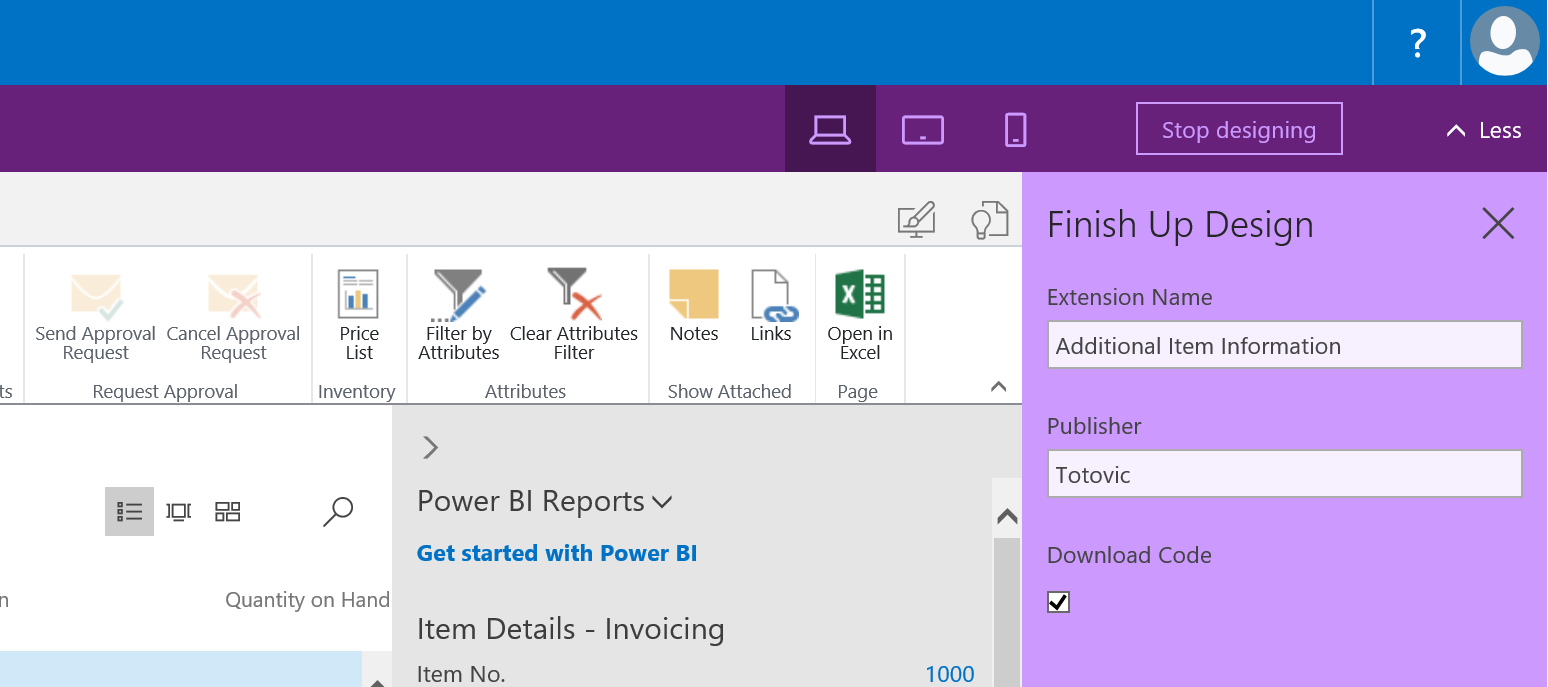This screenshot has width=1548, height=687.
Task: Switch to tablet preview mode
Action: 922,129
